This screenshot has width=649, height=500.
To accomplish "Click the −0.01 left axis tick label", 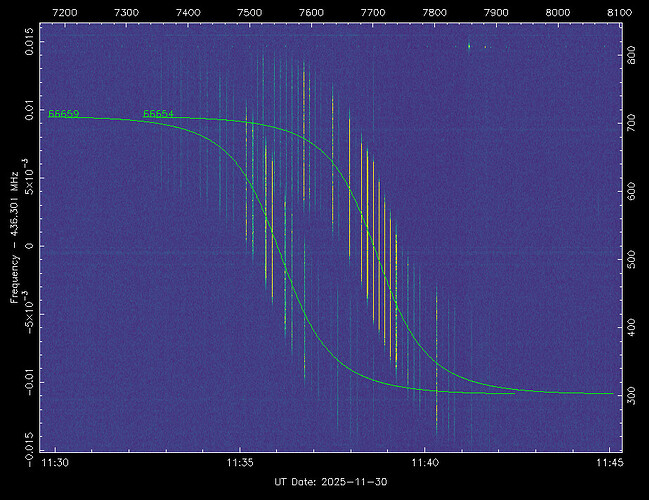I will pos(30,381).
